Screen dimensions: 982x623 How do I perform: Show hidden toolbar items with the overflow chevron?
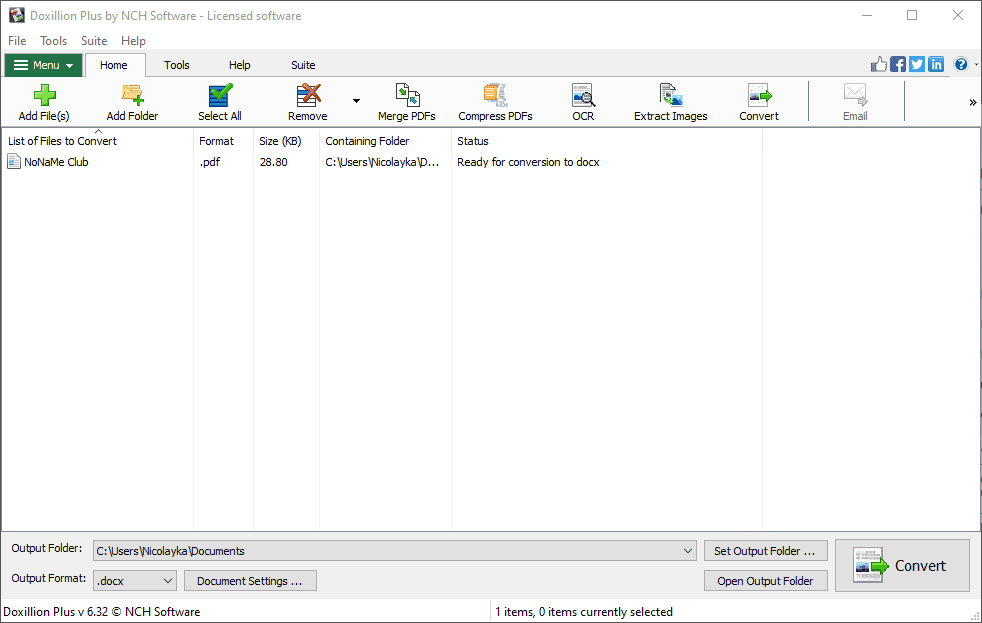973,102
